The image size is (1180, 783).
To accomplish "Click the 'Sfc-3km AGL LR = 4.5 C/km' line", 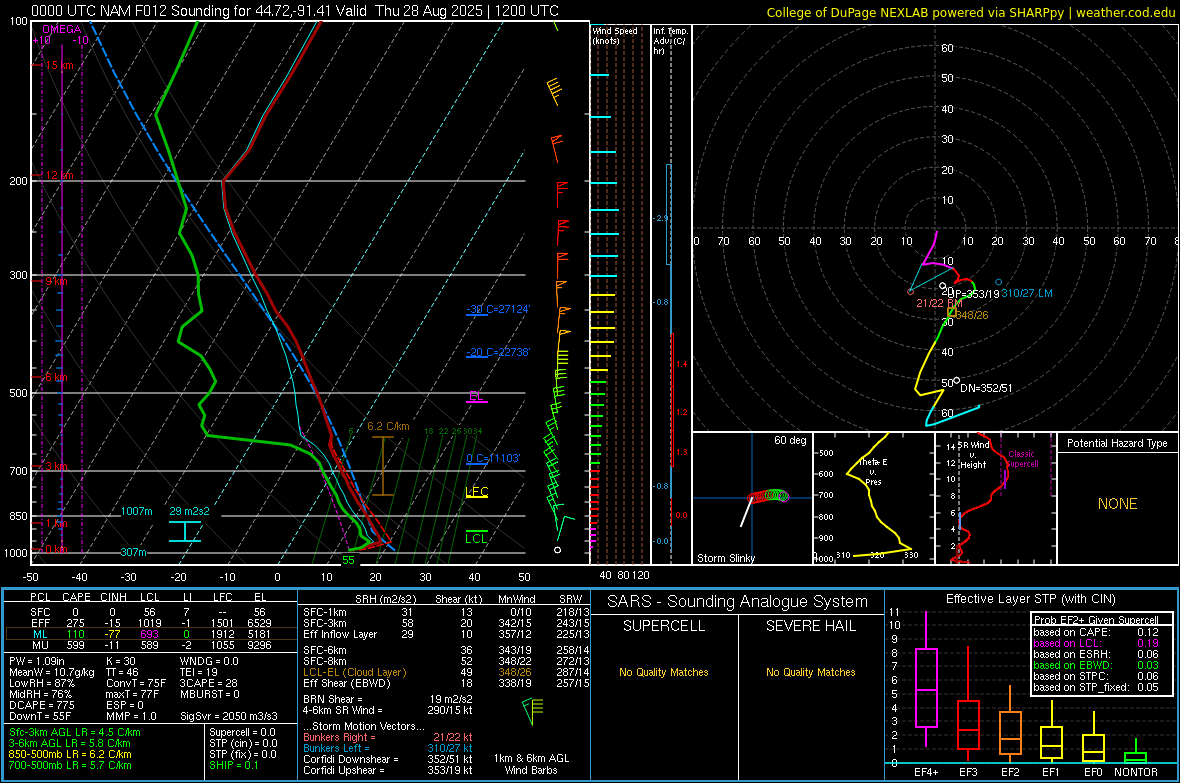I will pos(75,733).
